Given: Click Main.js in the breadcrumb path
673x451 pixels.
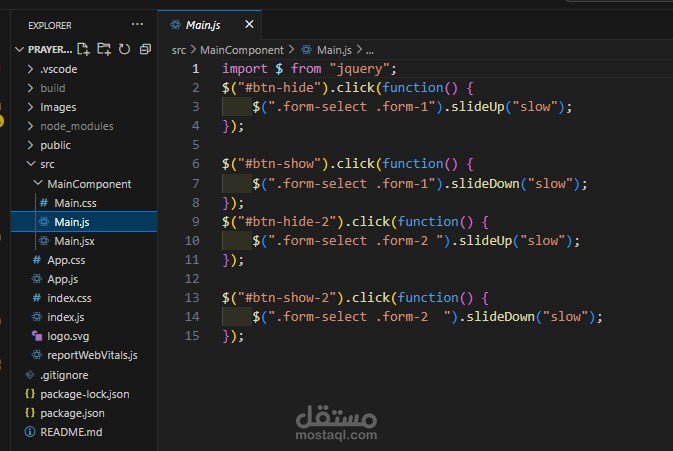Looking at the screenshot, I should tap(334, 50).
